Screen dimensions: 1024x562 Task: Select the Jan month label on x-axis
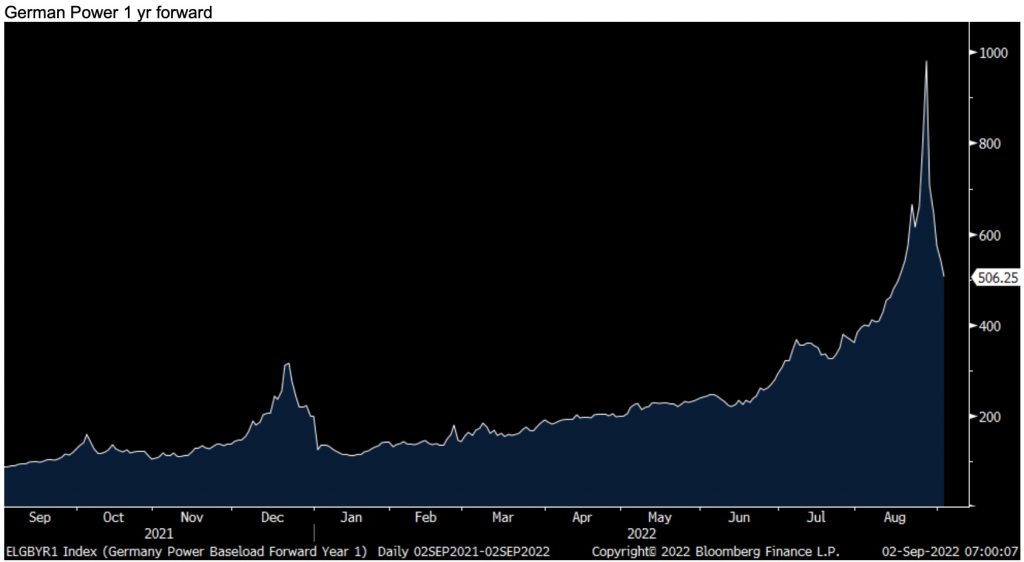350,517
